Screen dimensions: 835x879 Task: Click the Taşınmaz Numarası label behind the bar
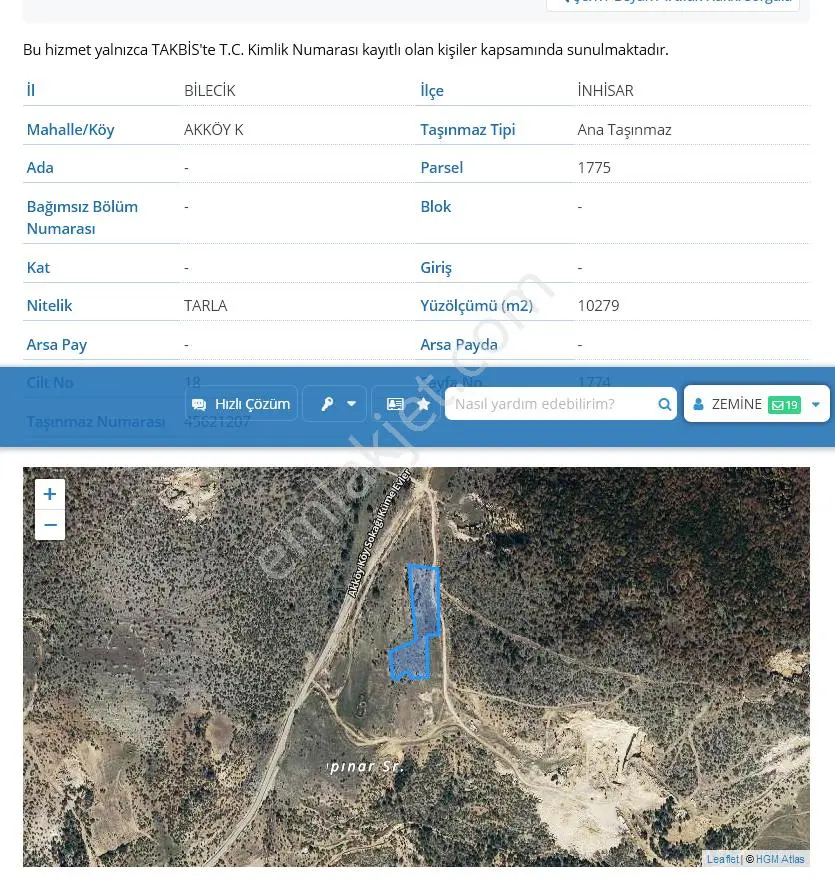[x=96, y=422]
